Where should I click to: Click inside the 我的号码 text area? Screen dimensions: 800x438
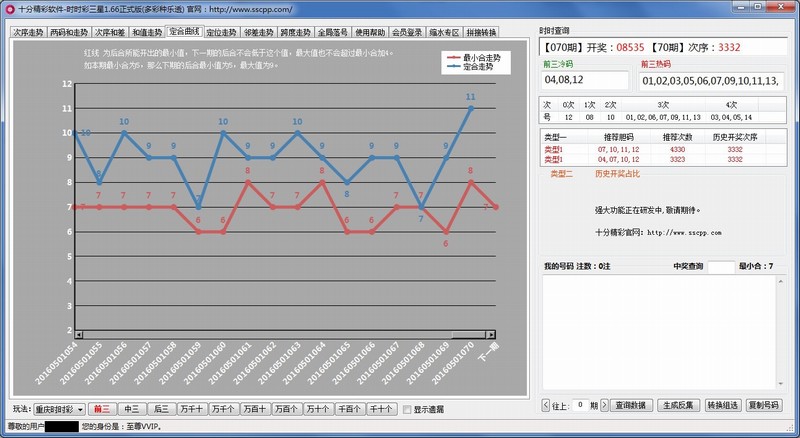point(659,332)
